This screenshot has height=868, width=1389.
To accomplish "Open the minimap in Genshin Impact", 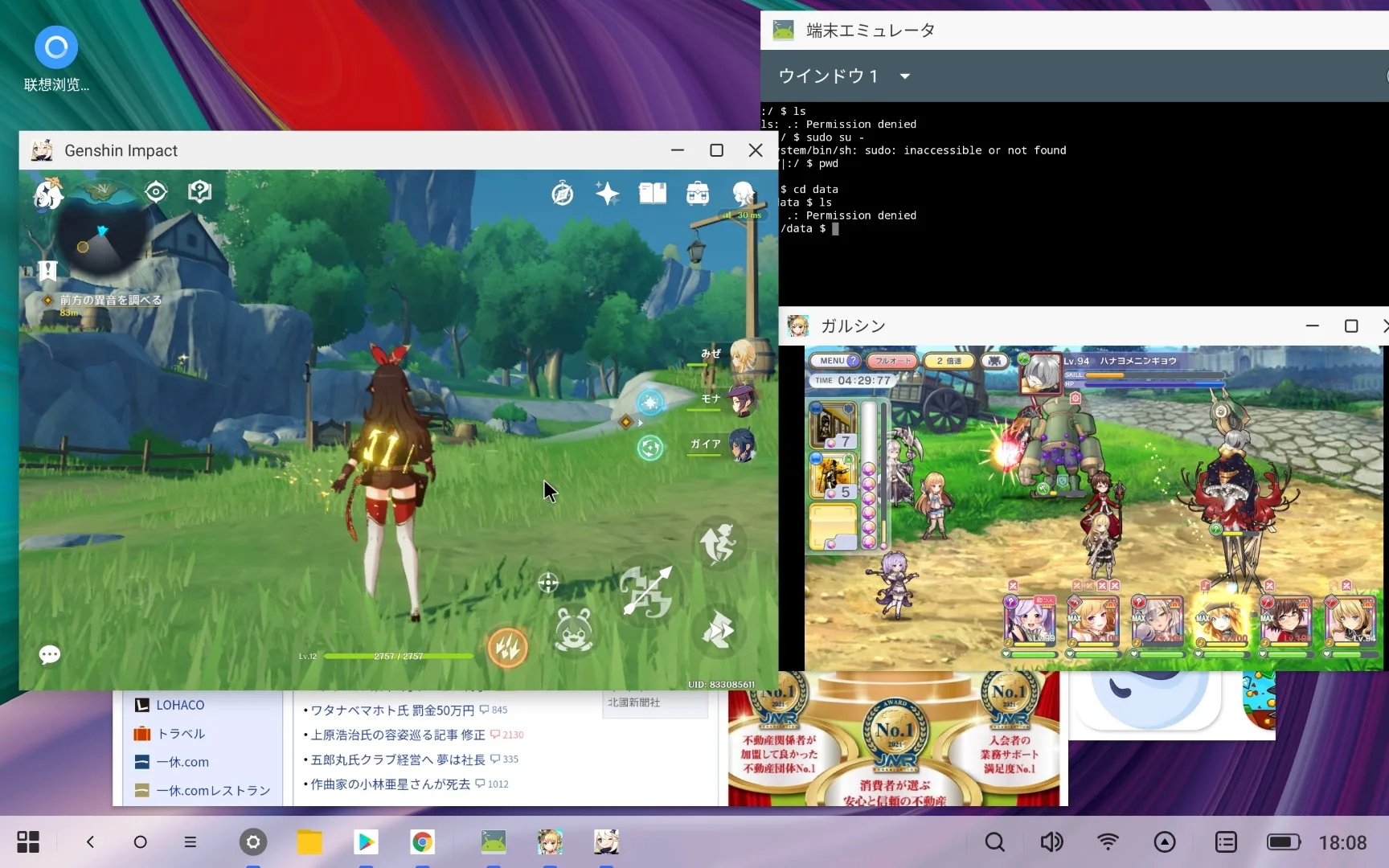I will (x=103, y=229).
